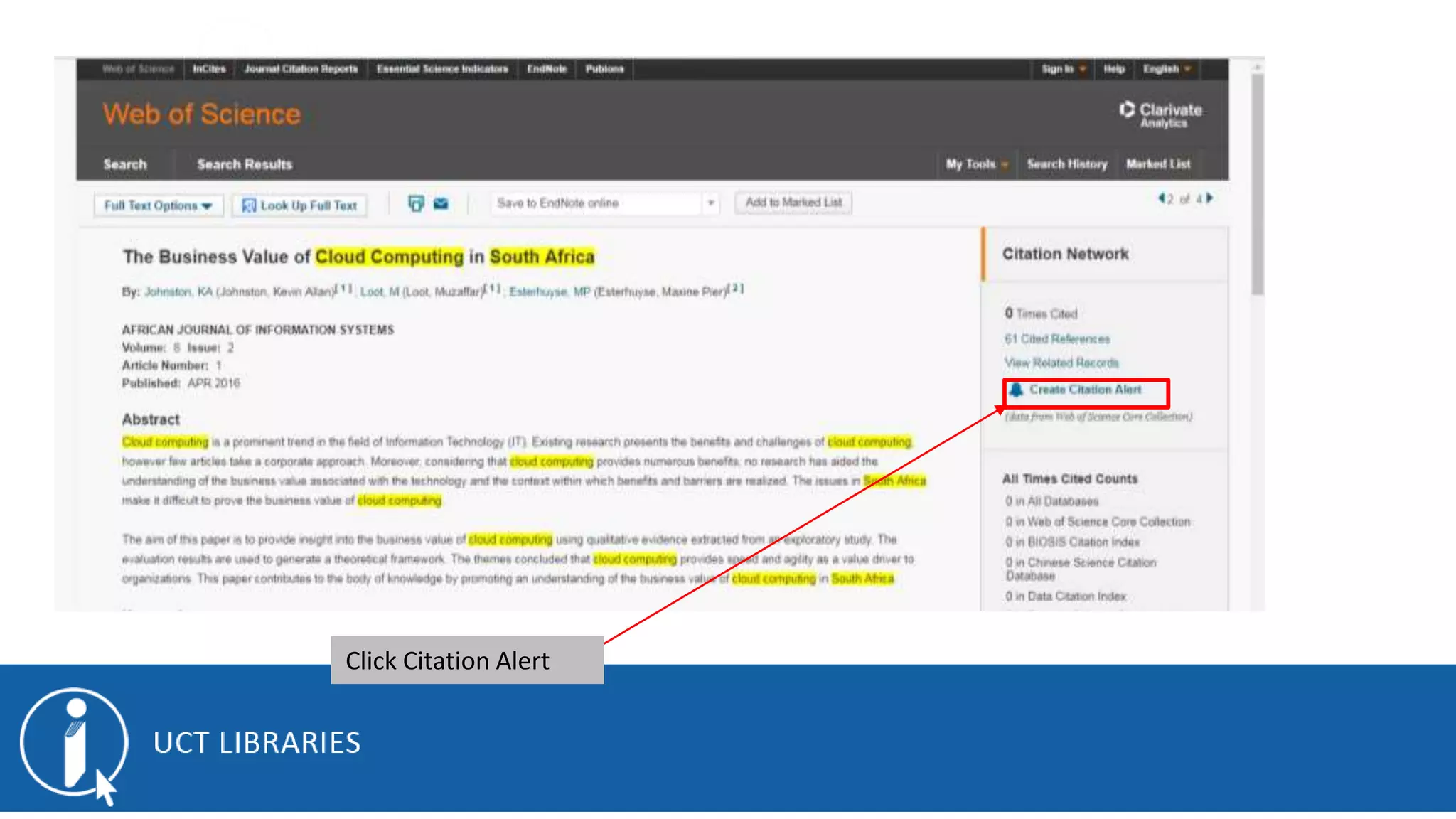Click the email record envelope icon
The height and width of the screenshot is (819, 1456).
pyautogui.click(x=441, y=204)
